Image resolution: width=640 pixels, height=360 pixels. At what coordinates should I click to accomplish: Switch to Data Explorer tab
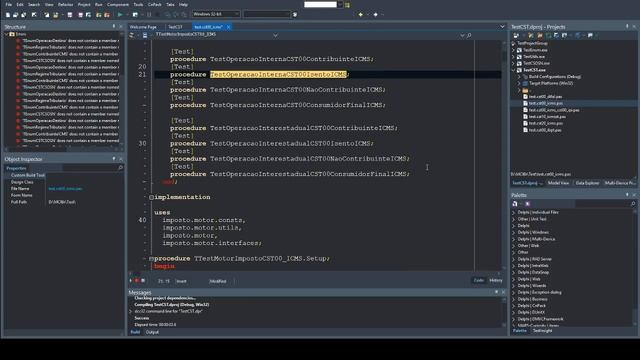click(587, 183)
